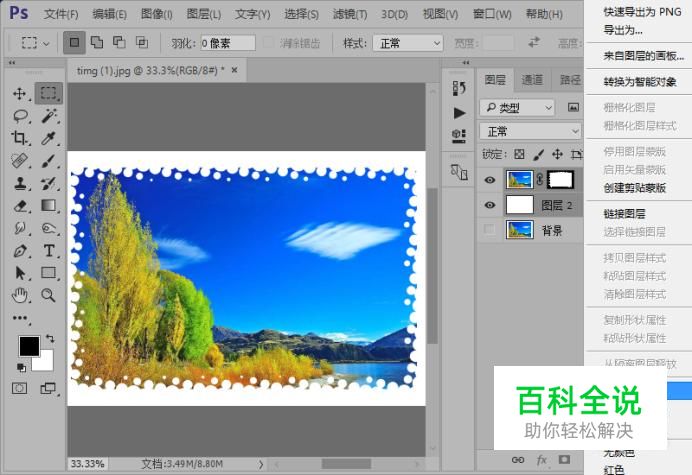Select the Move tool
This screenshot has height=475, width=692.
click(19, 93)
